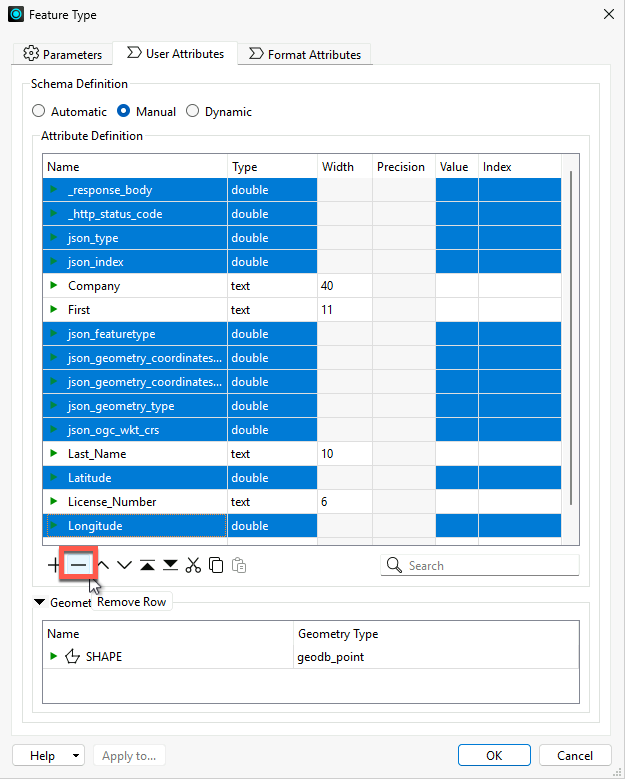Select the json_featuretype attribute row
625x779 pixels.
[302, 333]
